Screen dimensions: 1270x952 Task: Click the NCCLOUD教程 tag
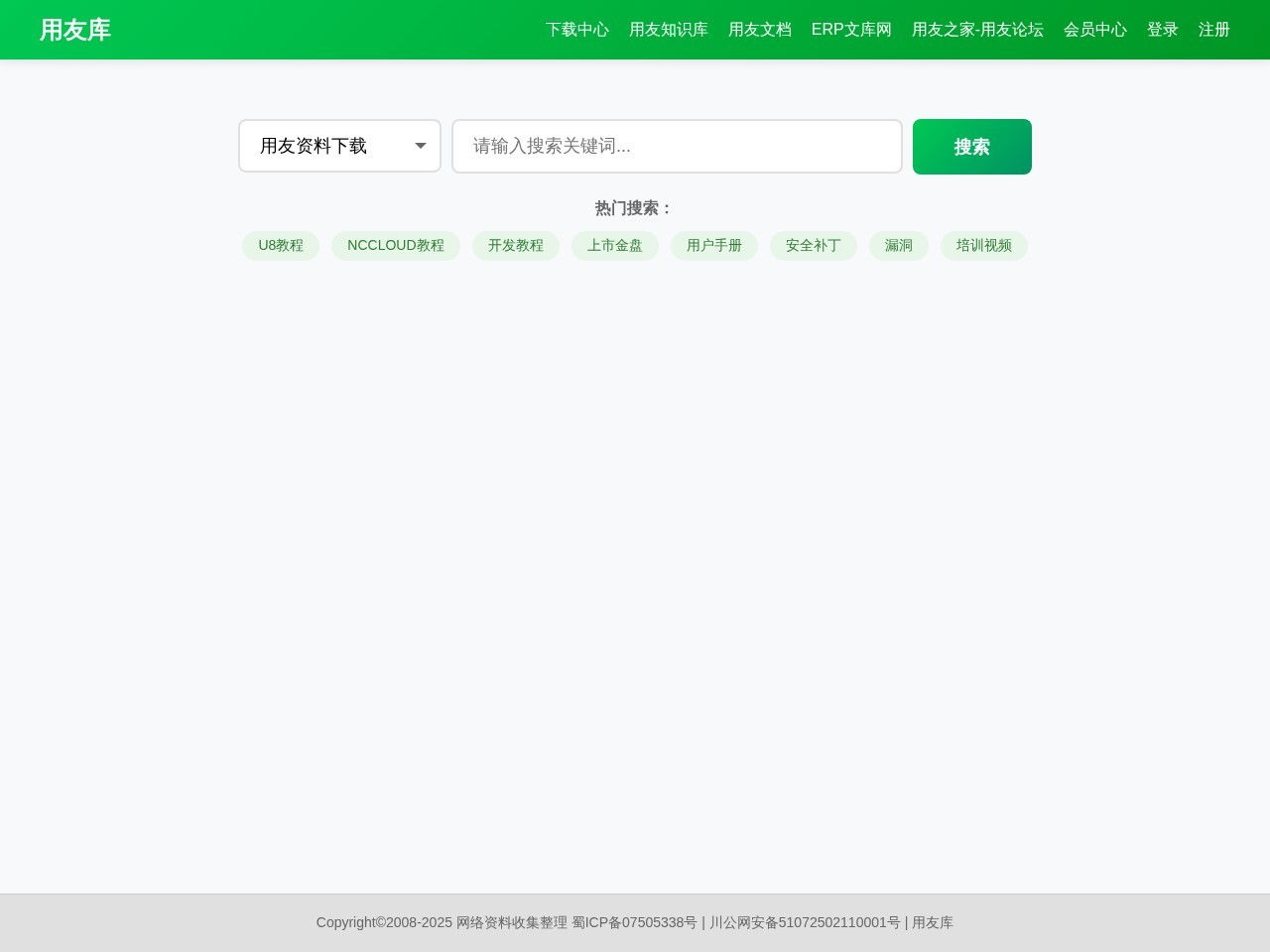(396, 246)
